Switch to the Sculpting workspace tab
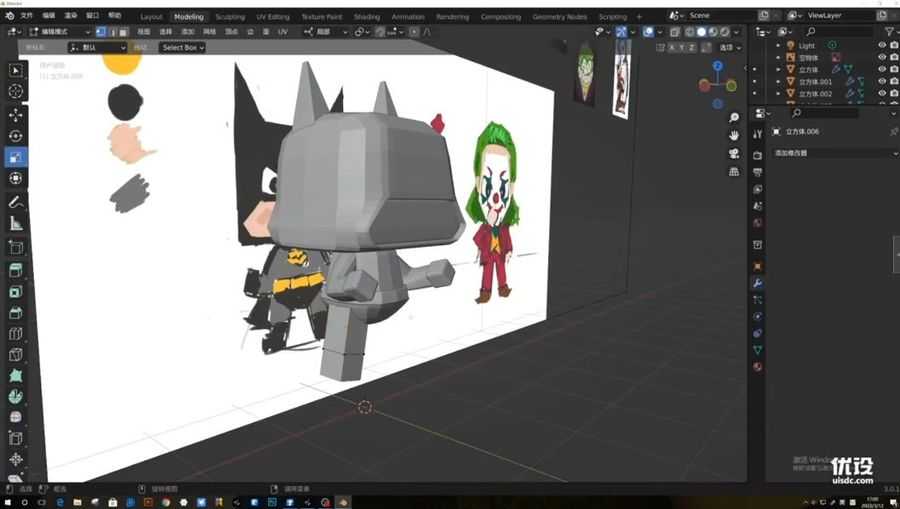 click(x=230, y=17)
